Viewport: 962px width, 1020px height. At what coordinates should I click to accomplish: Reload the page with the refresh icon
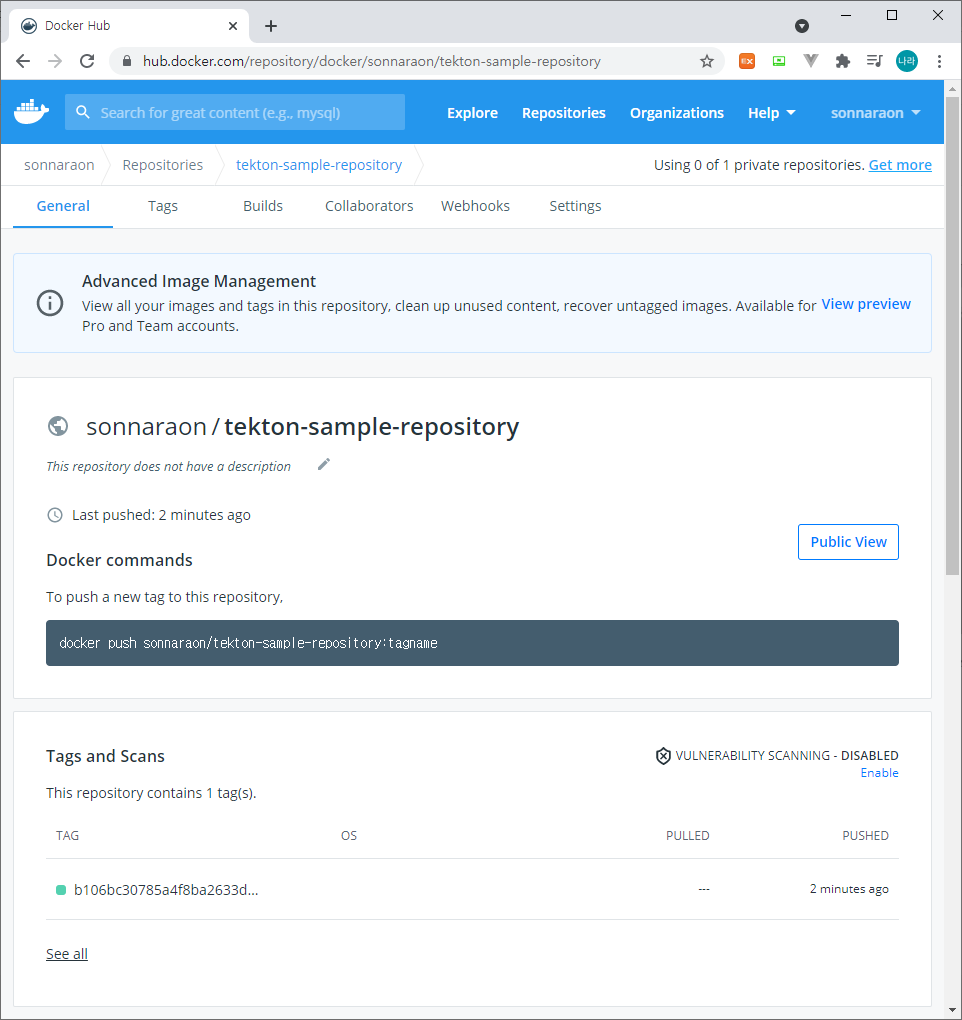(87, 61)
